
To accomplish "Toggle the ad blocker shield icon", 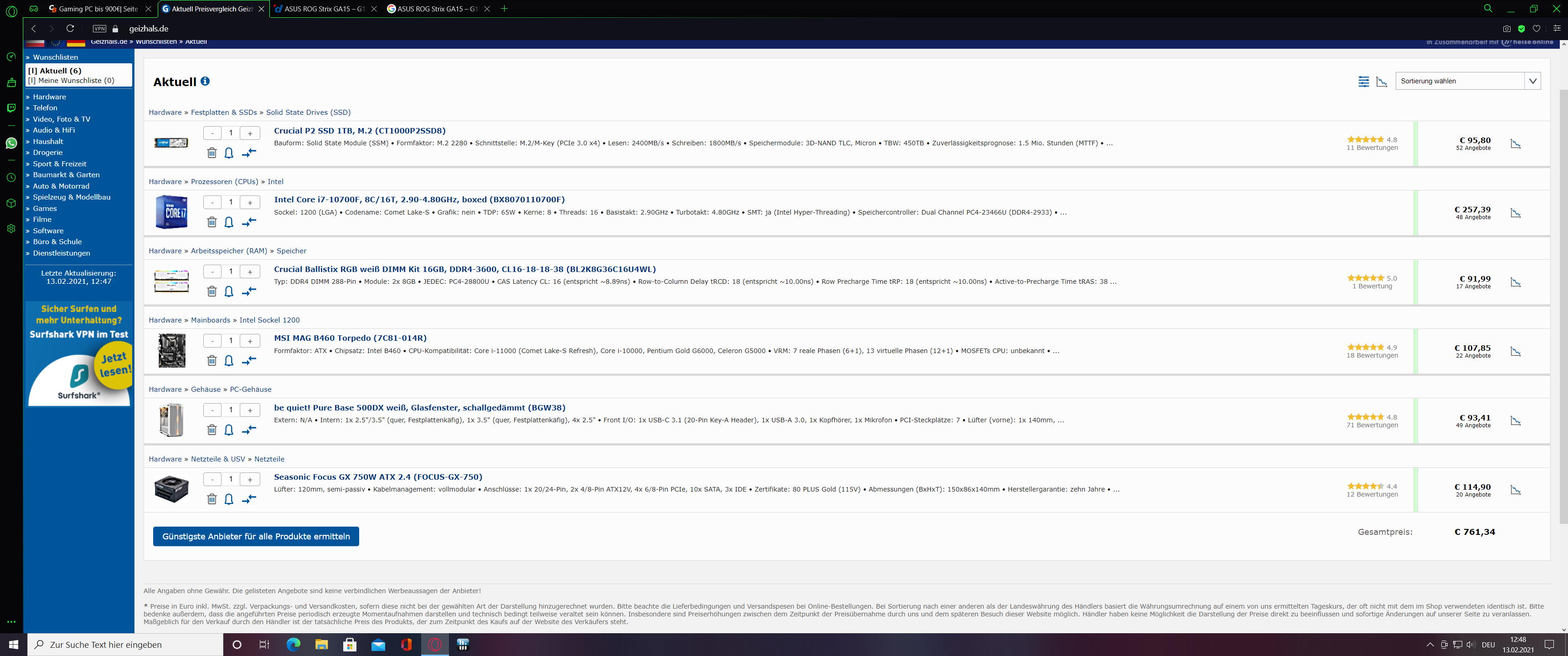I will [1521, 29].
